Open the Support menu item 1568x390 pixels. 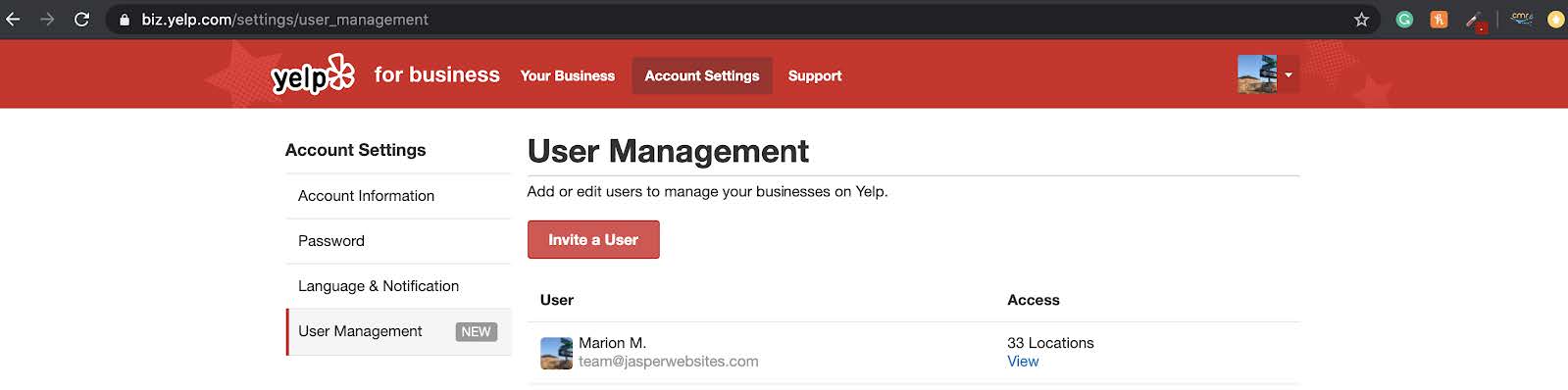[x=815, y=75]
